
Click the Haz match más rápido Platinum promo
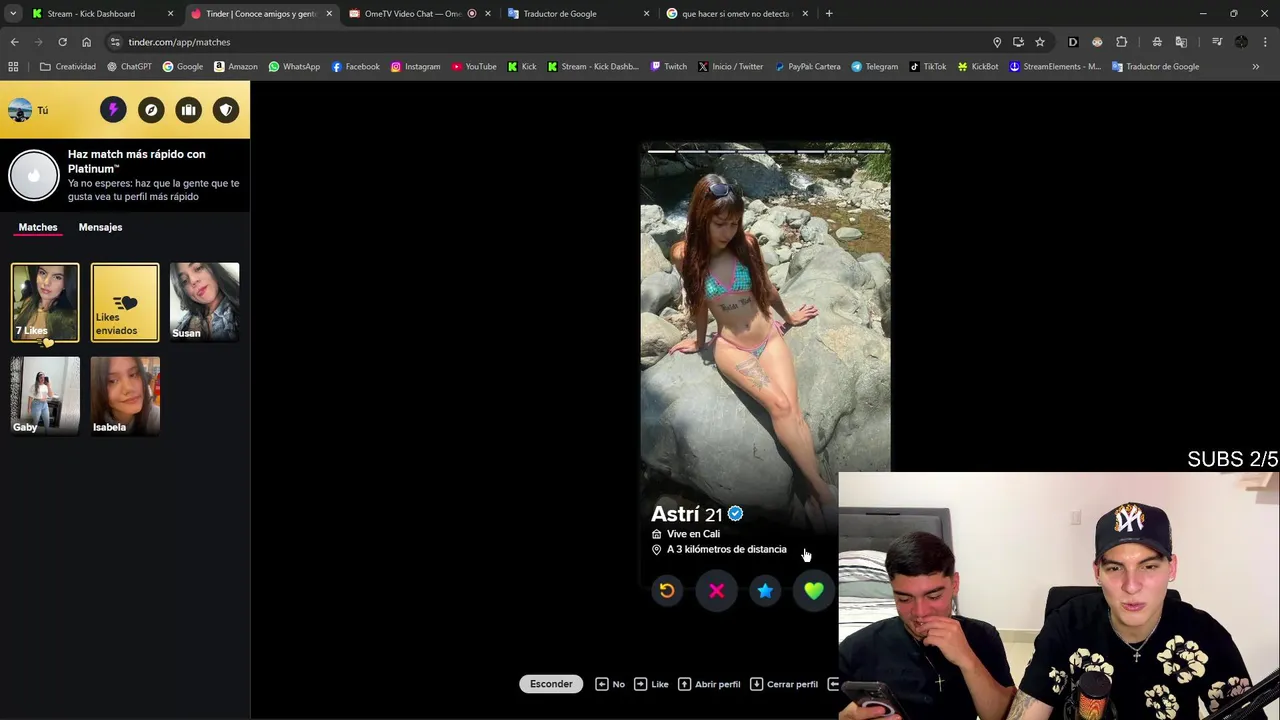[x=125, y=175]
